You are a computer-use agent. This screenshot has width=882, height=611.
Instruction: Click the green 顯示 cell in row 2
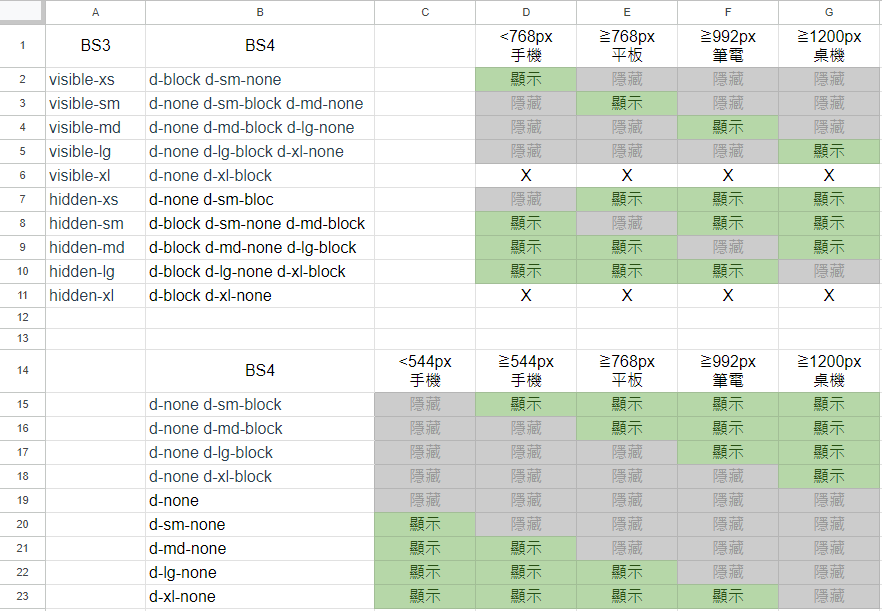coord(526,80)
